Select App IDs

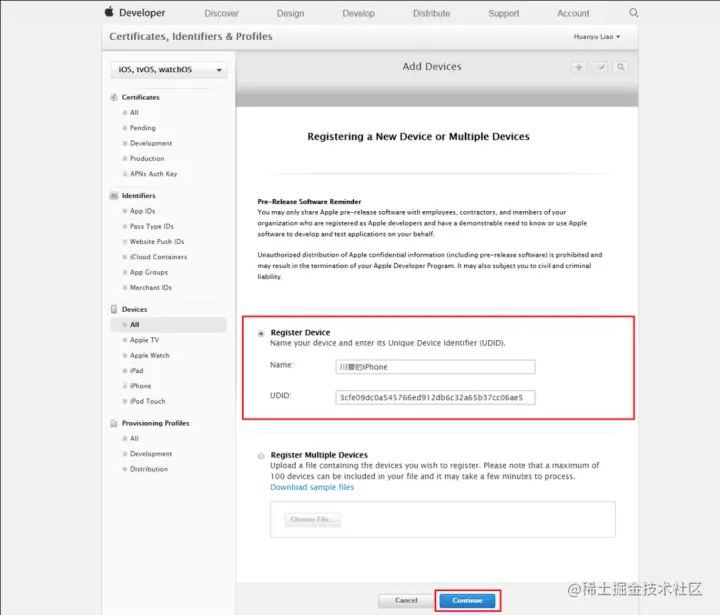142,211
